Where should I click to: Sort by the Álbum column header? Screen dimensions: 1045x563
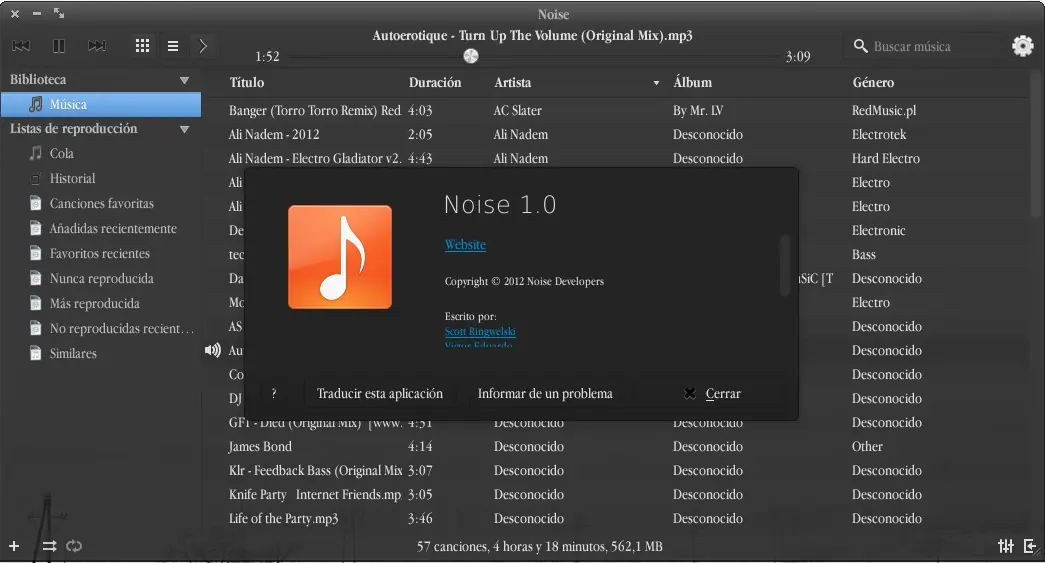[692, 83]
